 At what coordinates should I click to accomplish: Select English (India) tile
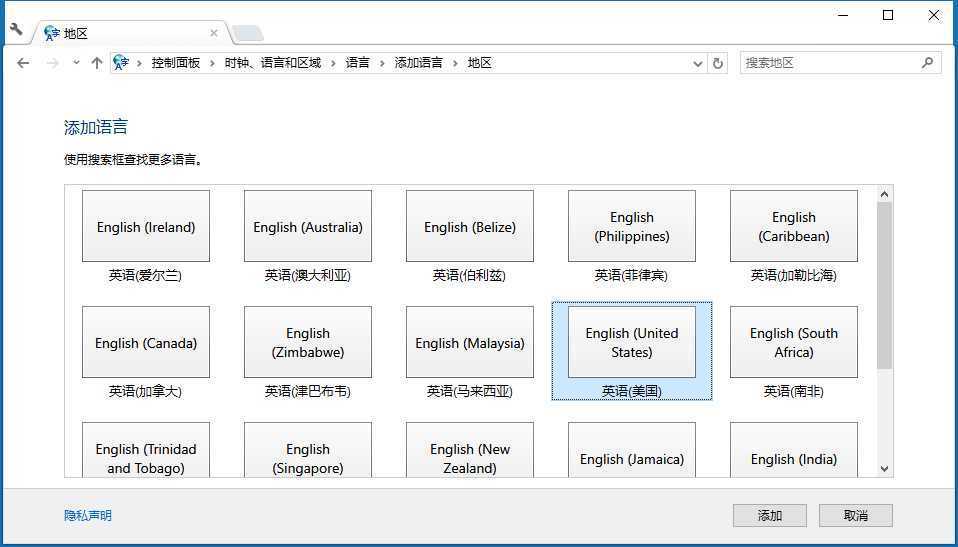pyautogui.click(x=794, y=450)
